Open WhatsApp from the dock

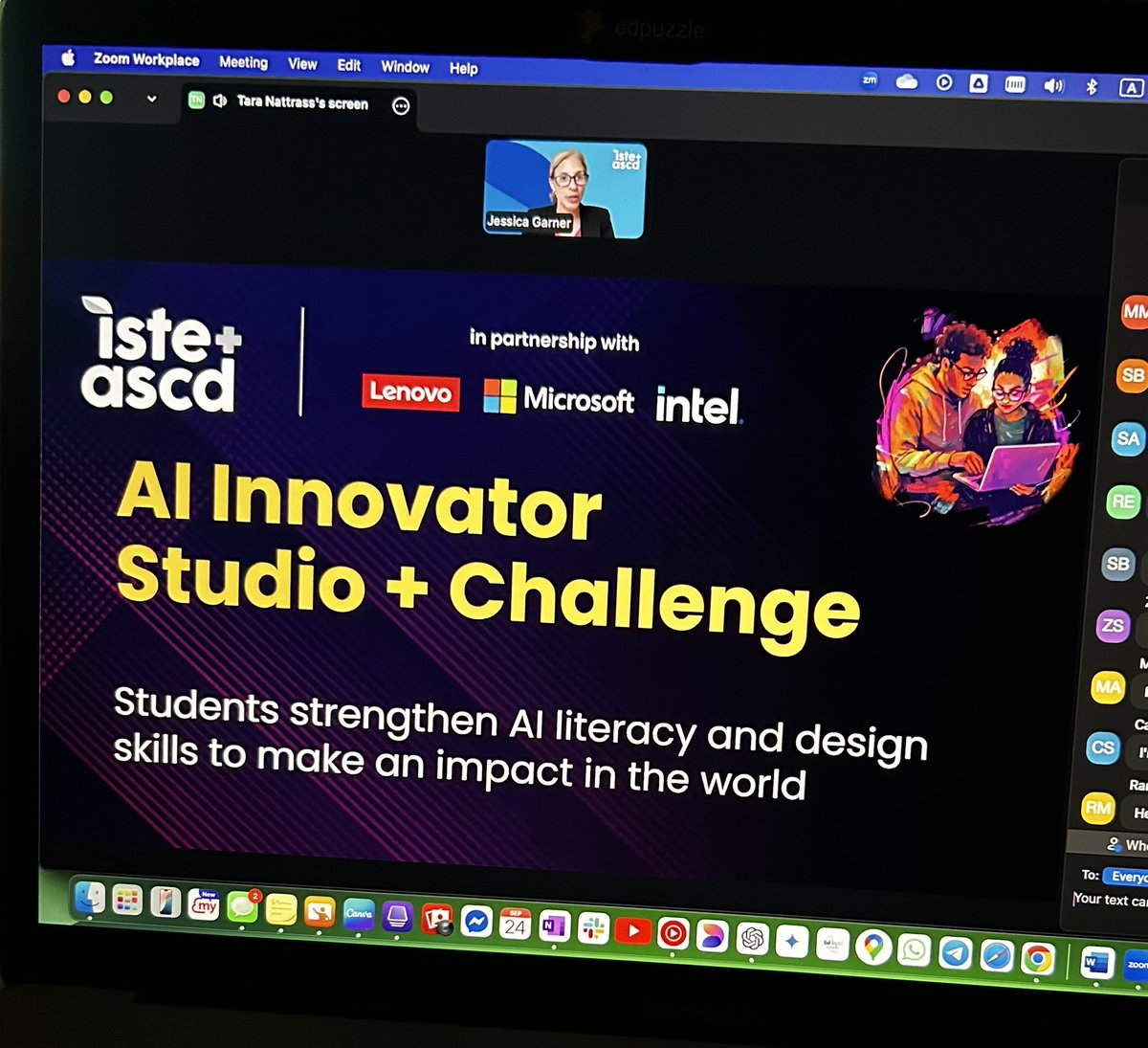(x=914, y=949)
